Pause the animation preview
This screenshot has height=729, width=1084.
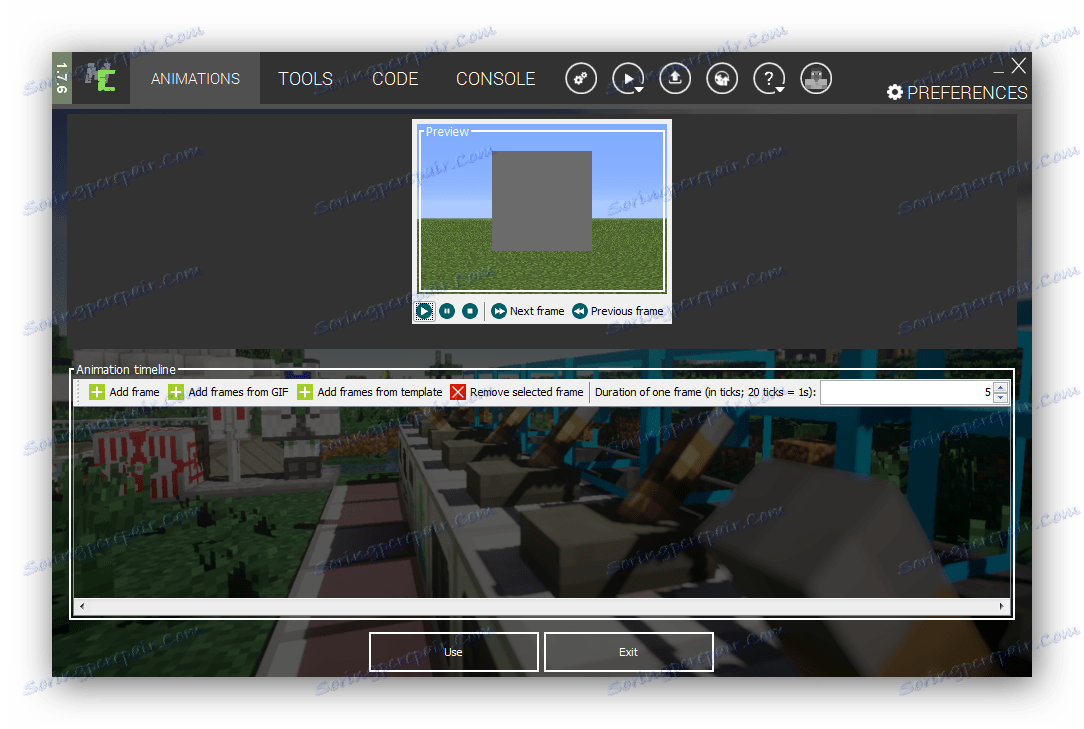[x=447, y=311]
